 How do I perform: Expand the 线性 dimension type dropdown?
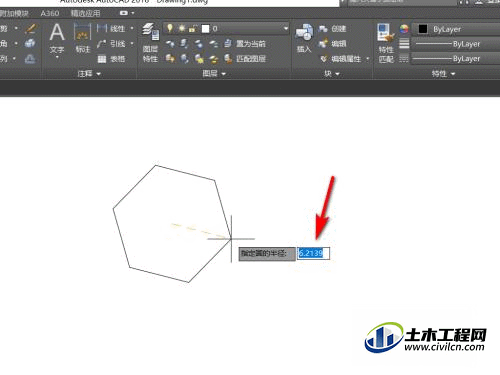point(132,28)
